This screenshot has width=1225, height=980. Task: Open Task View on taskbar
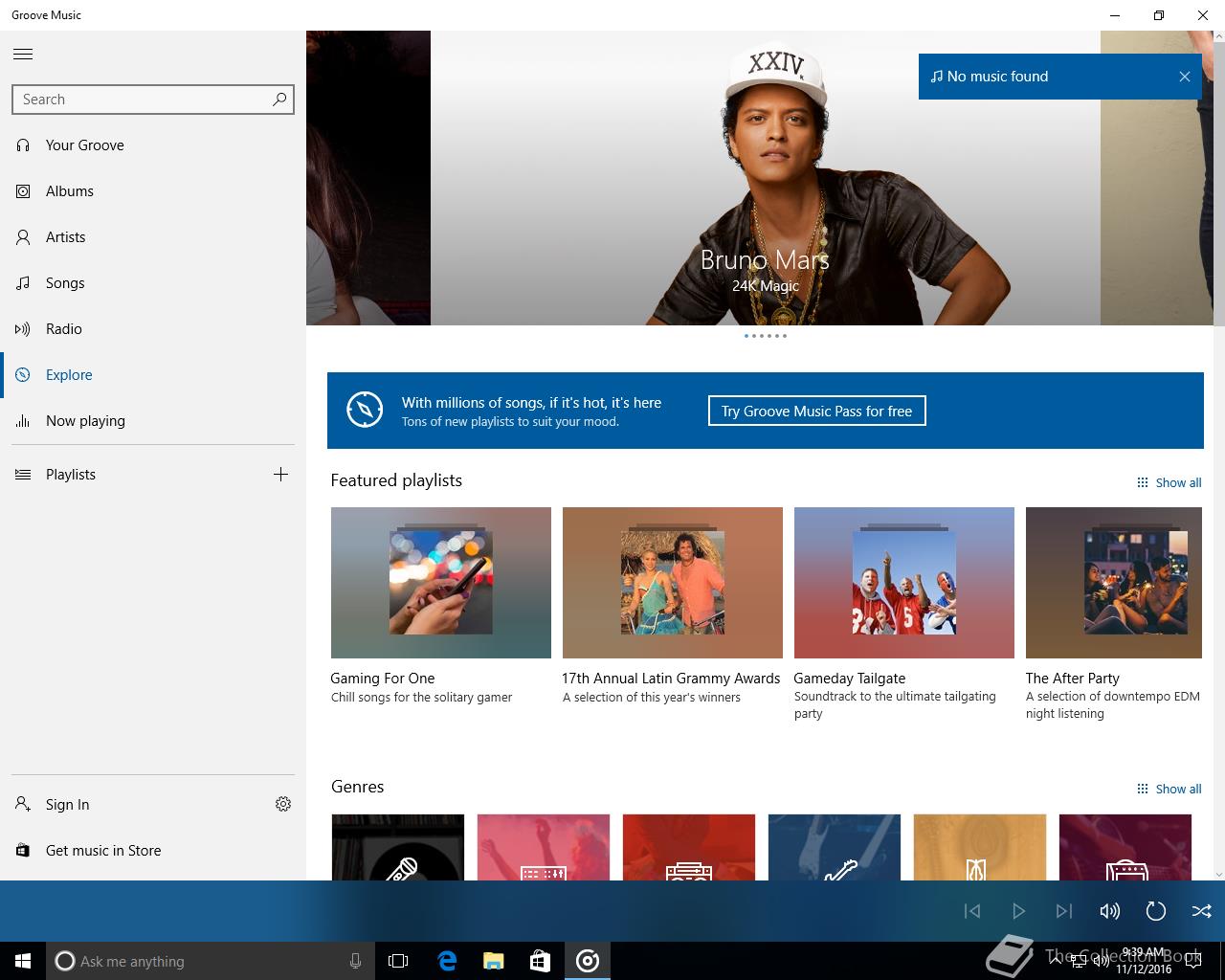[x=398, y=961]
